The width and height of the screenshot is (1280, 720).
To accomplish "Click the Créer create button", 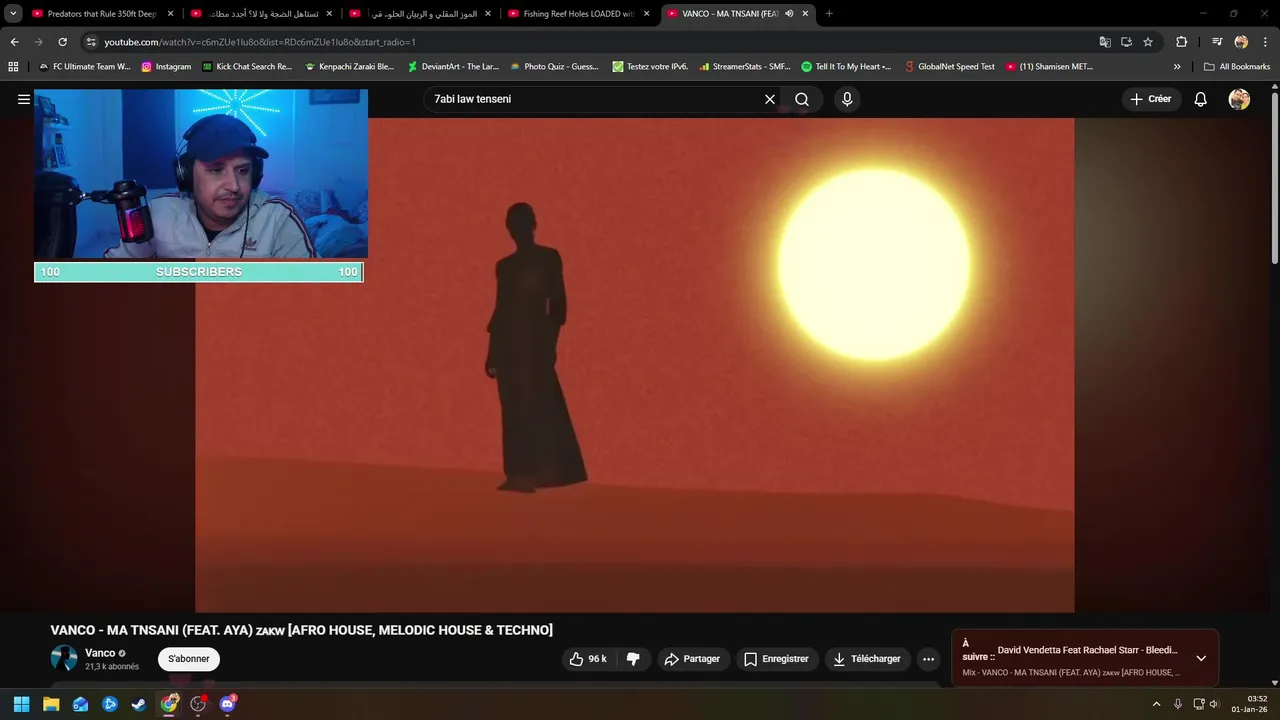I will pyautogui.click(x=1150, y=99).
